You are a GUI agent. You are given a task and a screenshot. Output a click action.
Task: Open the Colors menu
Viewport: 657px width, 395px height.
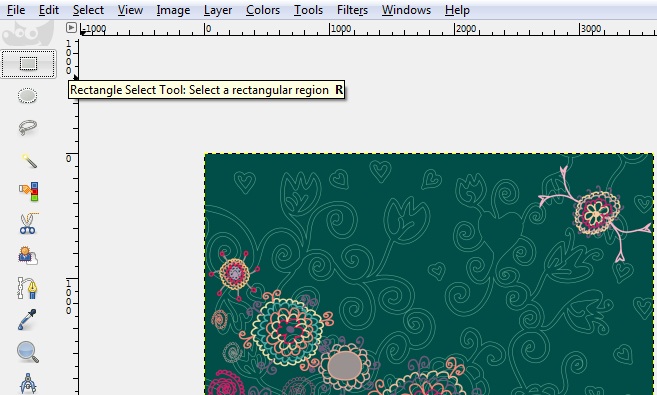pos(263,10)
